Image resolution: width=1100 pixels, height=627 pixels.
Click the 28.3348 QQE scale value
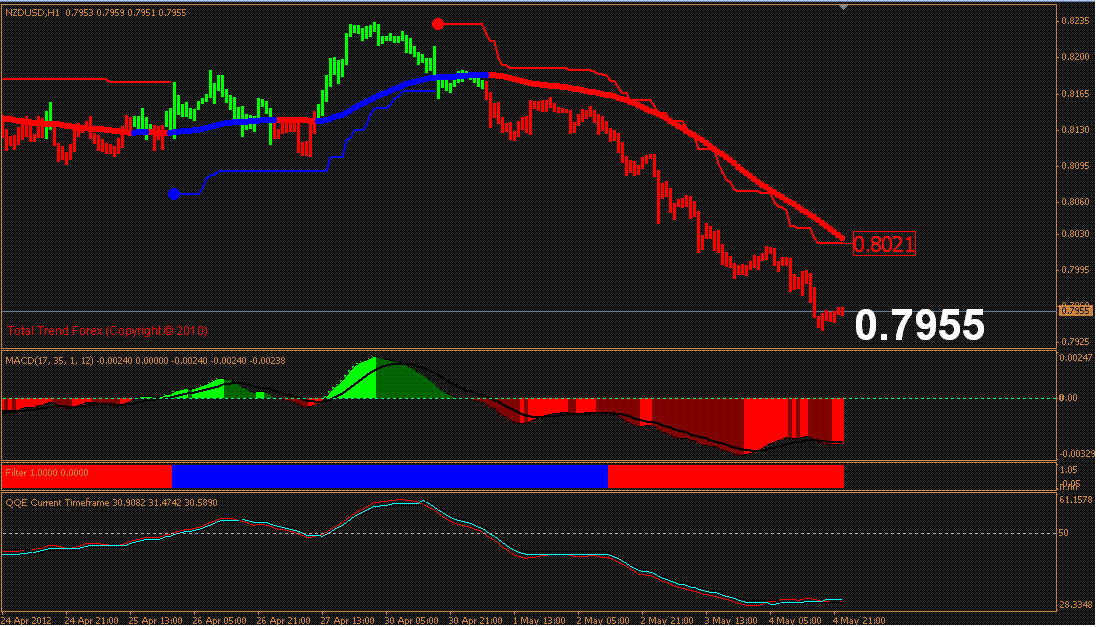1075,605
